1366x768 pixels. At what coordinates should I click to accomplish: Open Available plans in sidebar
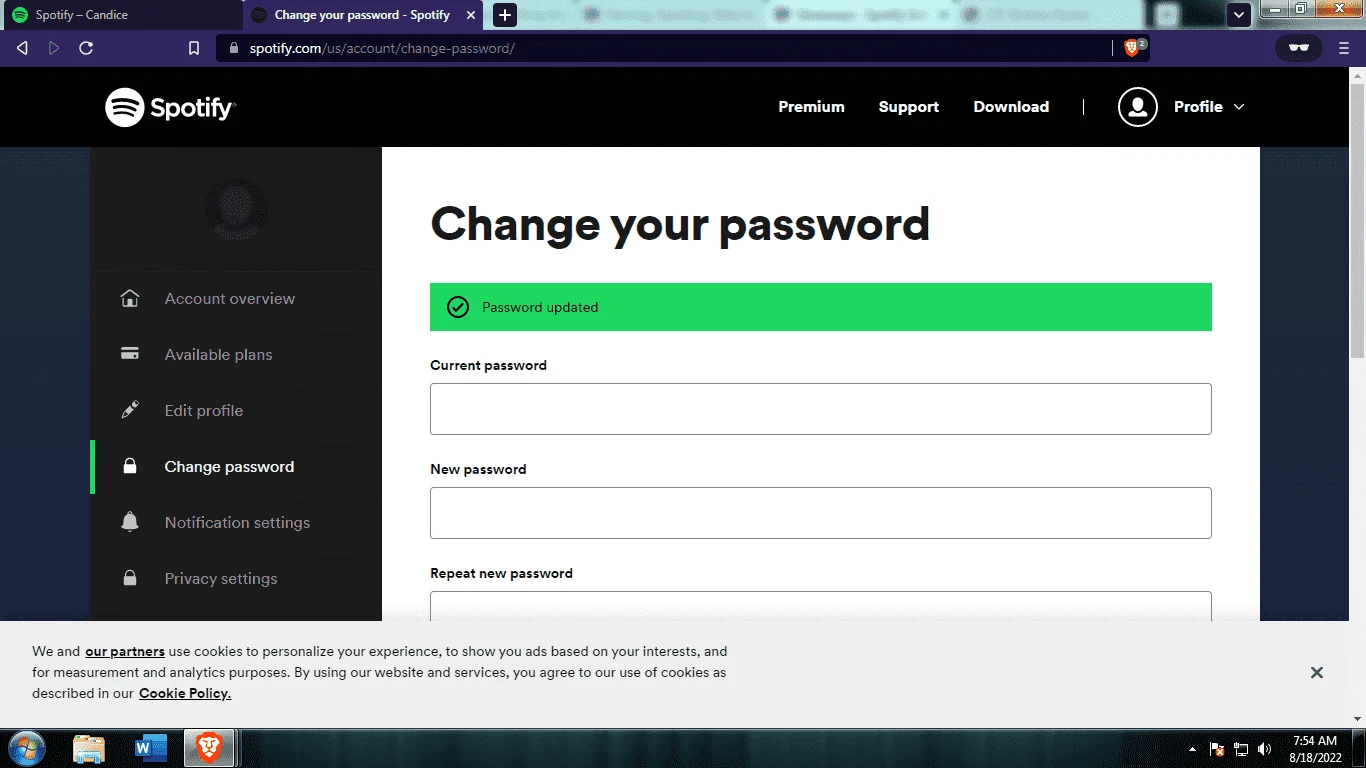pyautogui.click(x=218, y=354)
